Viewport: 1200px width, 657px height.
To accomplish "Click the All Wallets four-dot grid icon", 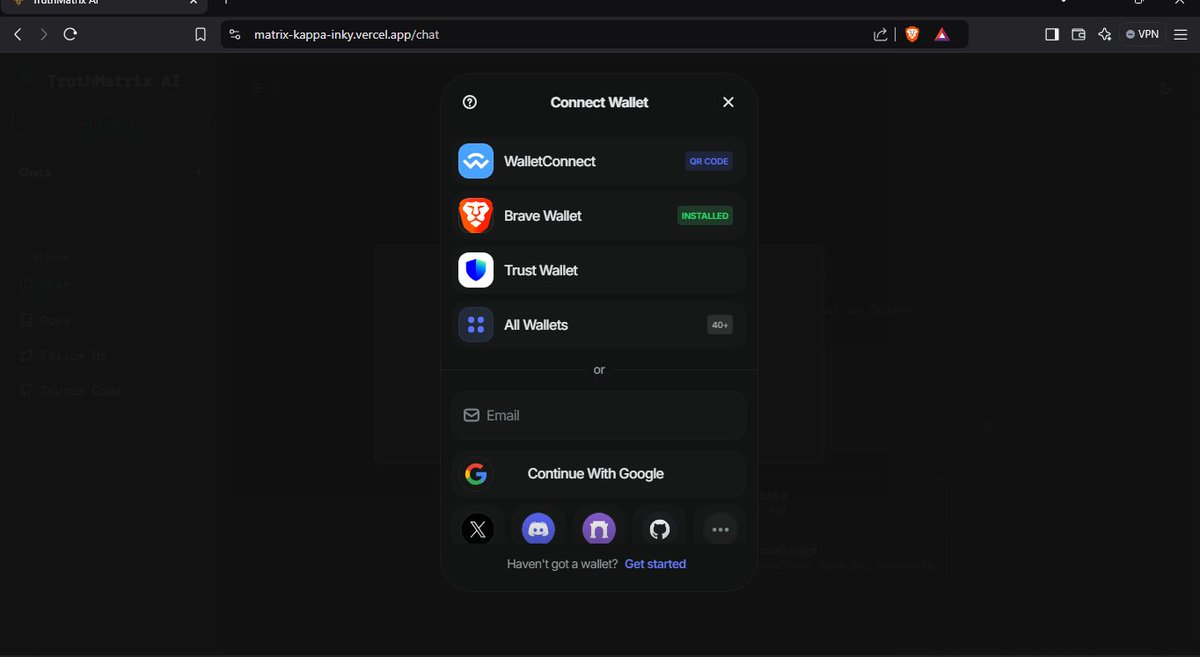I will [476, 325].
